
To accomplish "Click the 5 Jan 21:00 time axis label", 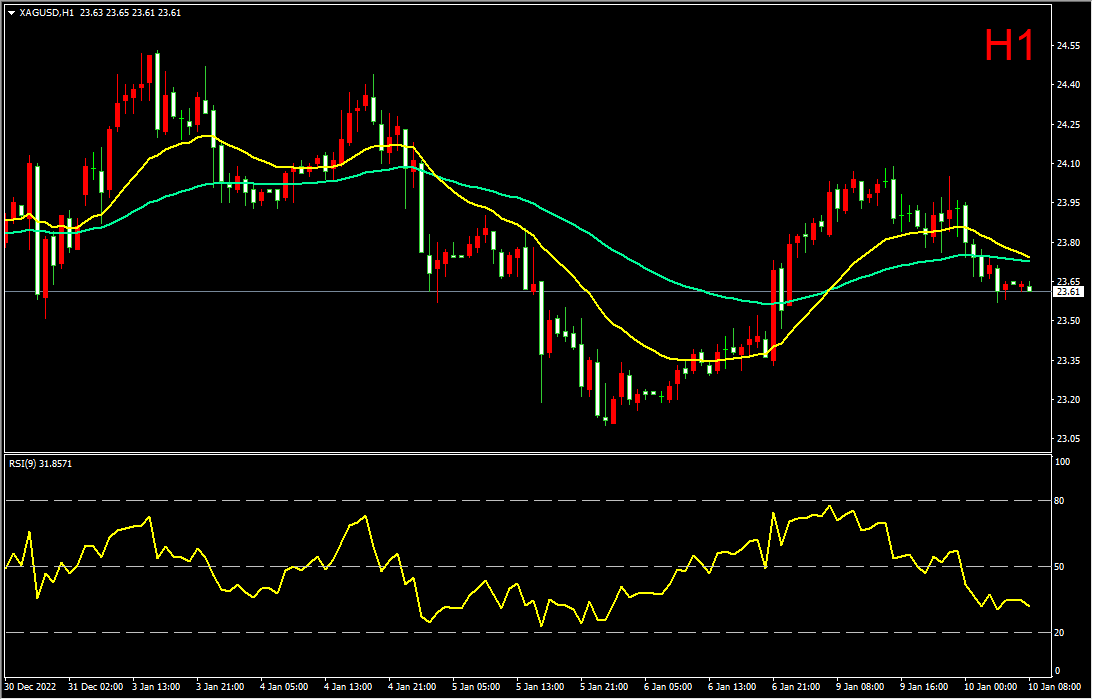I will 604,687.
